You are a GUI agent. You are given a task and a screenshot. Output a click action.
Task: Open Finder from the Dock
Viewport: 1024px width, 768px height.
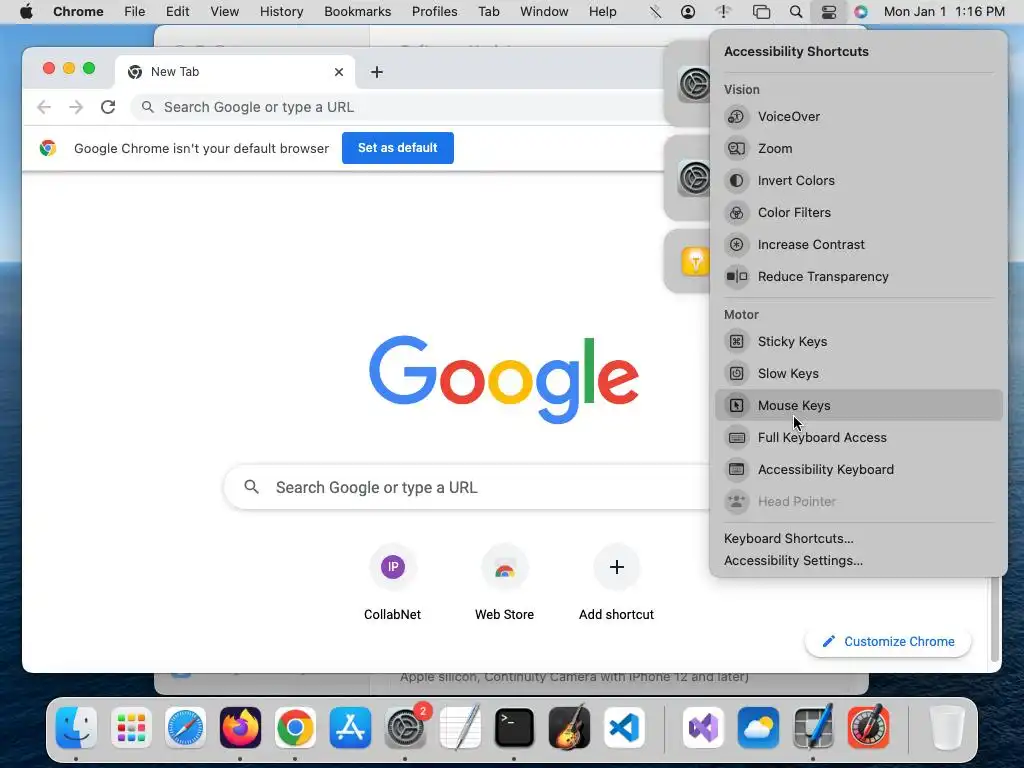coord(76,728)
